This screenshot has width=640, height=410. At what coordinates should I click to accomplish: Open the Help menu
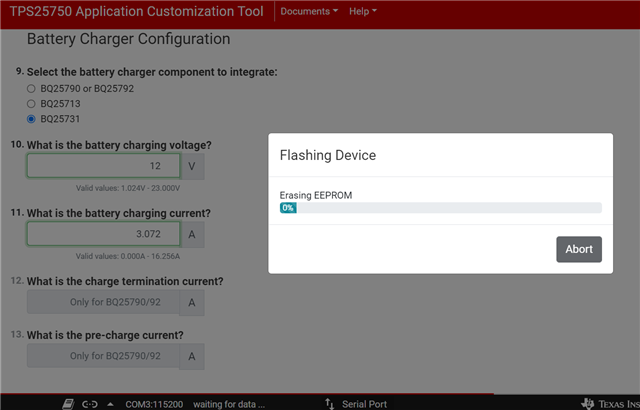pyautogui.click(x=362, y=11)
